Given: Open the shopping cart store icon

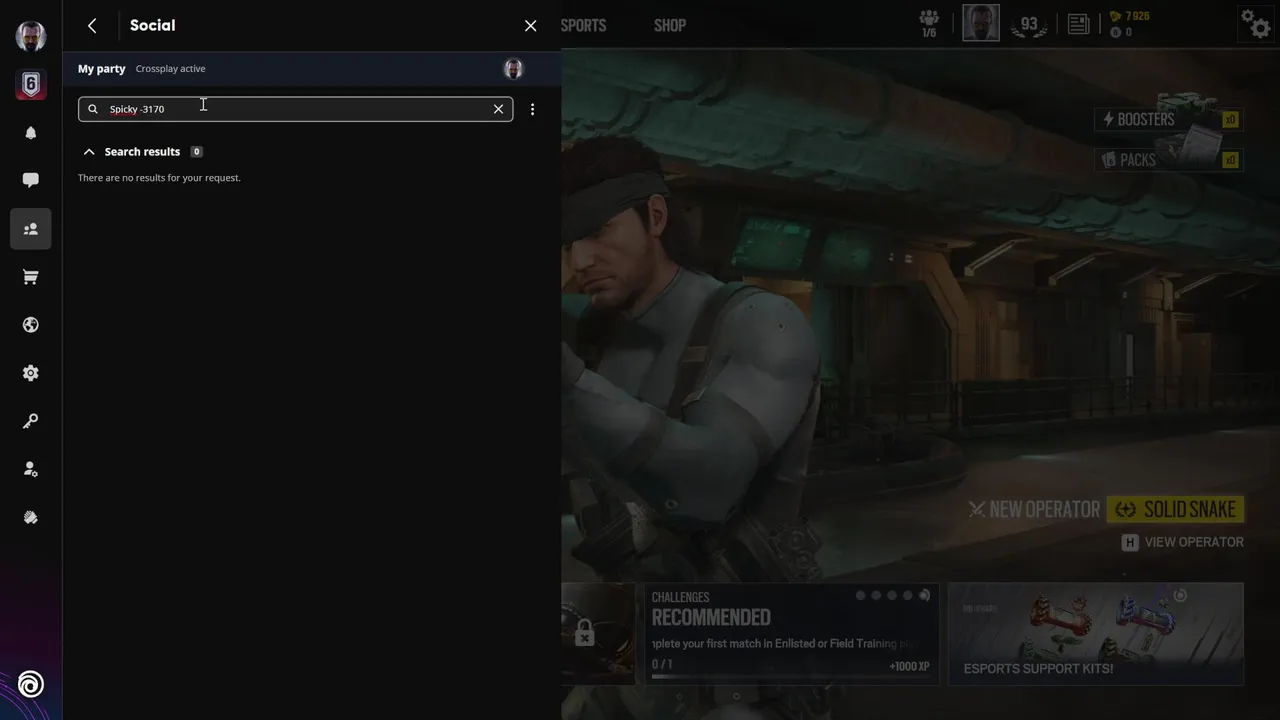Looking at the screenshot, I should tap(31, 277).
